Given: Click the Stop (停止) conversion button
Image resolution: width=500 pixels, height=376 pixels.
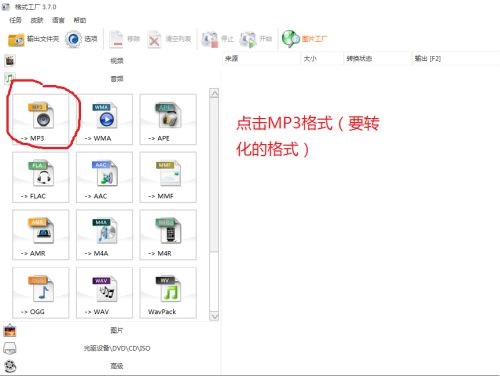Looking at the screenshot, I should tap(218, 39).
